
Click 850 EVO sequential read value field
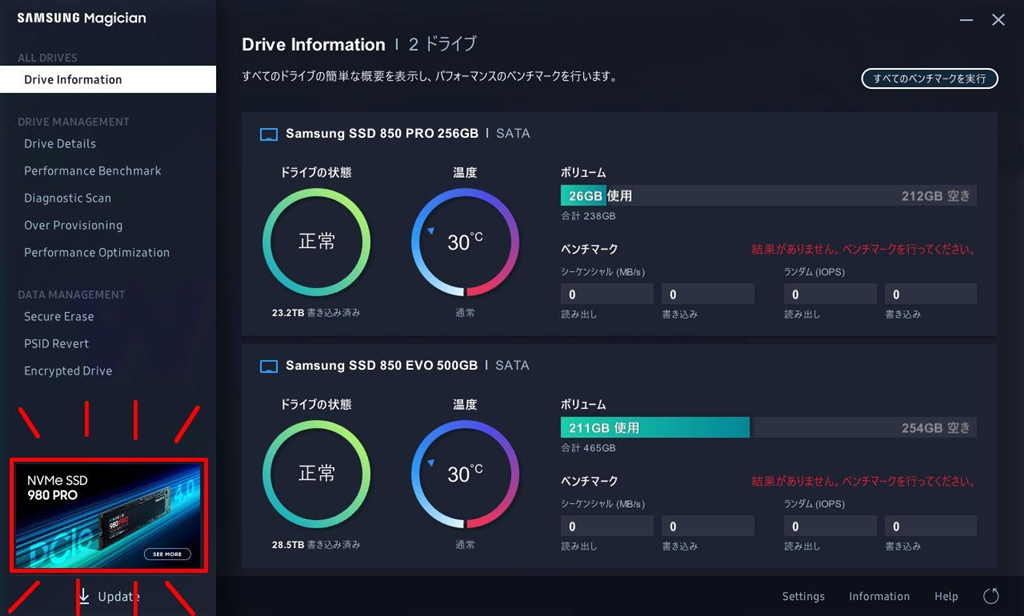click(607, 526)
